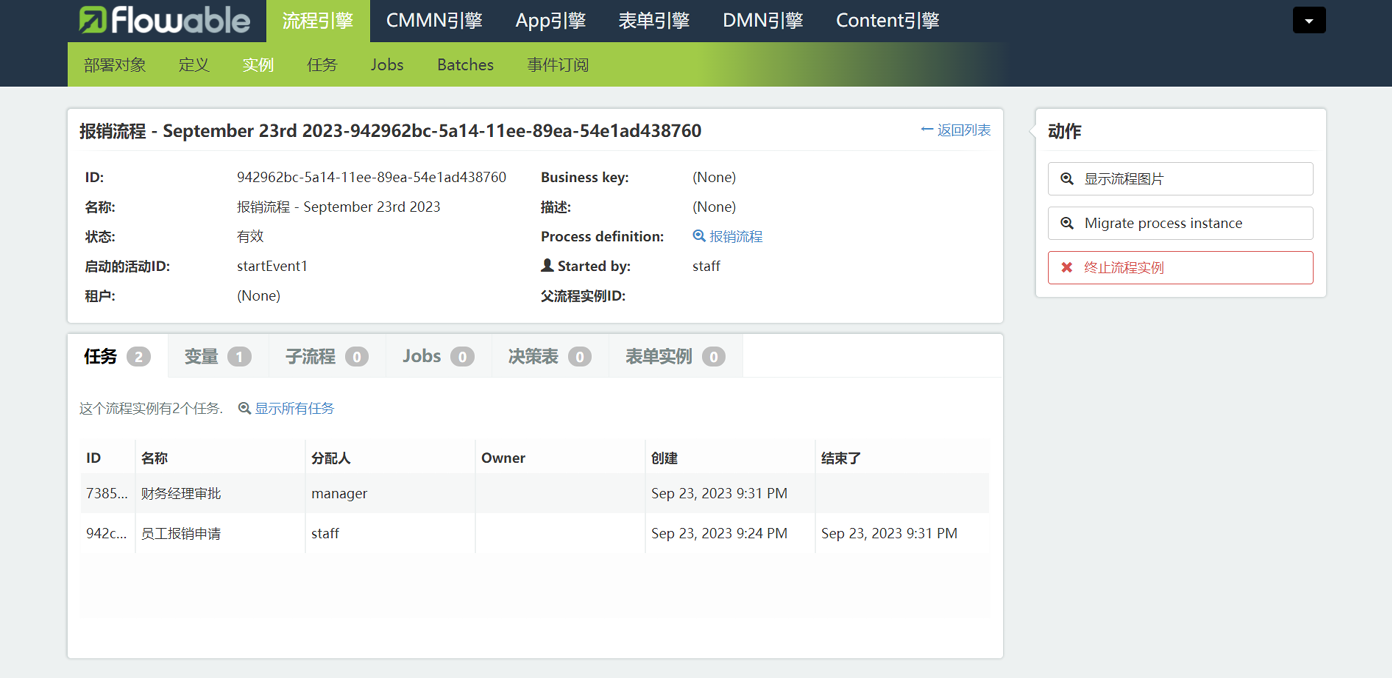Click the left arrow icon by 返回列表
The width and height of the screenshot is (1392, 678).
point(926,130)
